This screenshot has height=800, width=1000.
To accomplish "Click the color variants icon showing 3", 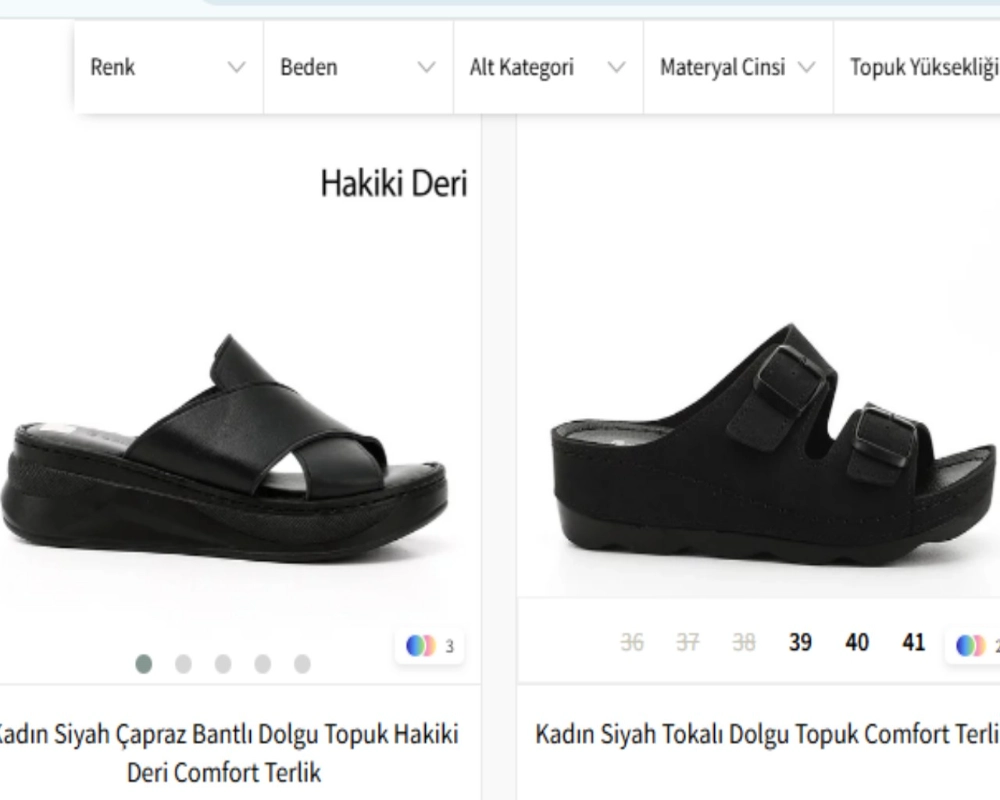I will click(x=429, y=646).
